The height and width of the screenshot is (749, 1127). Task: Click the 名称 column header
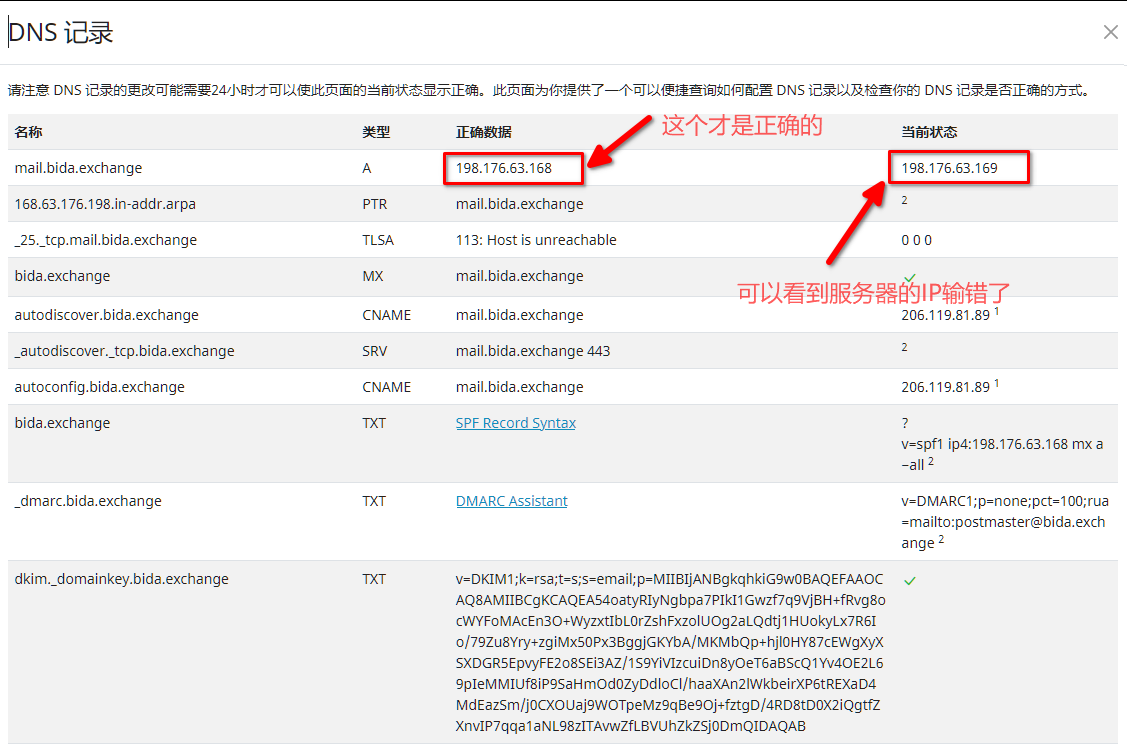point(28,132)
